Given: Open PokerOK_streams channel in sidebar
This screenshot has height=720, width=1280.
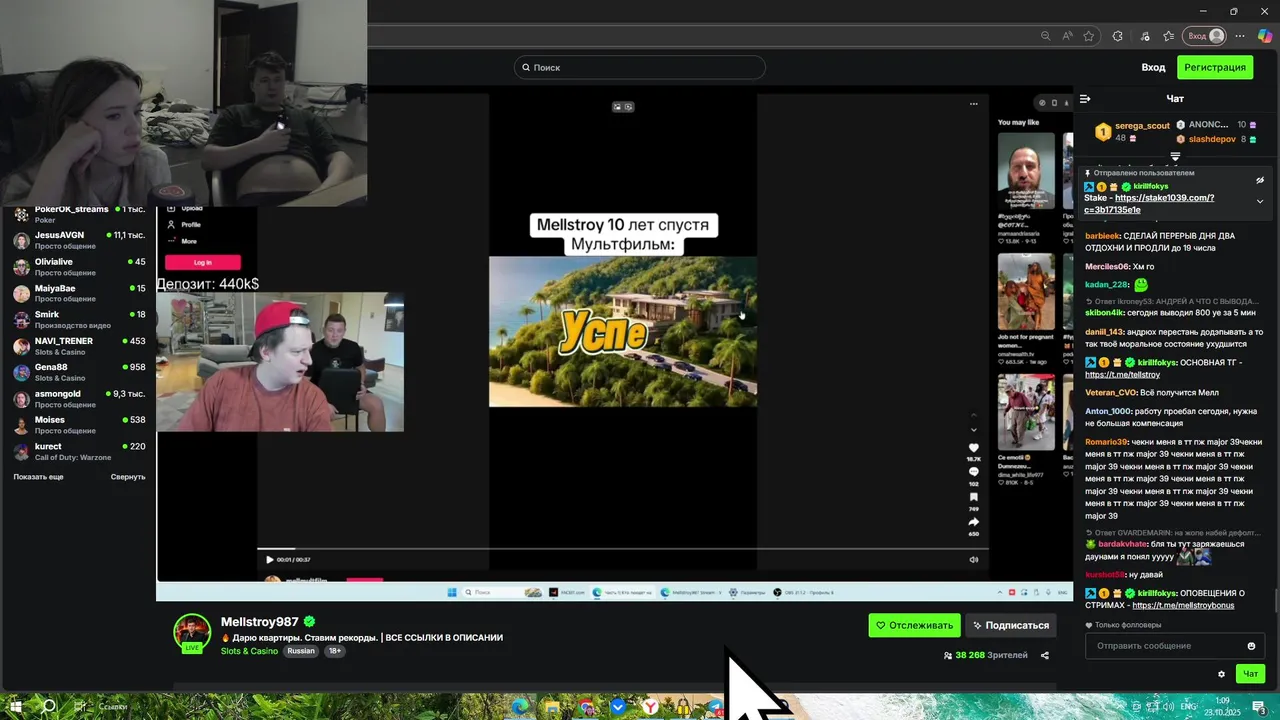Looking at the screenshot, I should tap(79, 214).
